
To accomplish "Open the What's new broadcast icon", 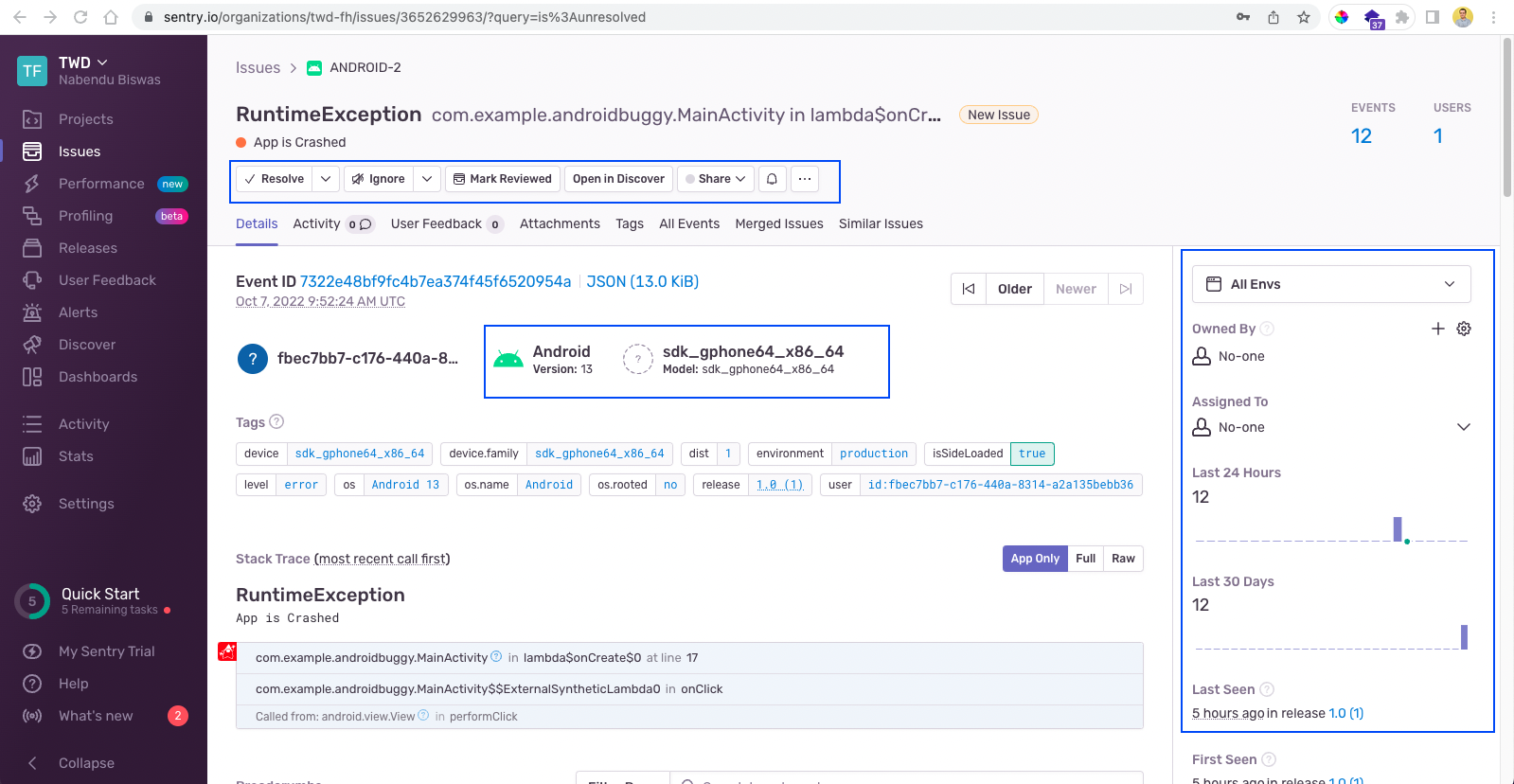I will (x=32, y=716).
